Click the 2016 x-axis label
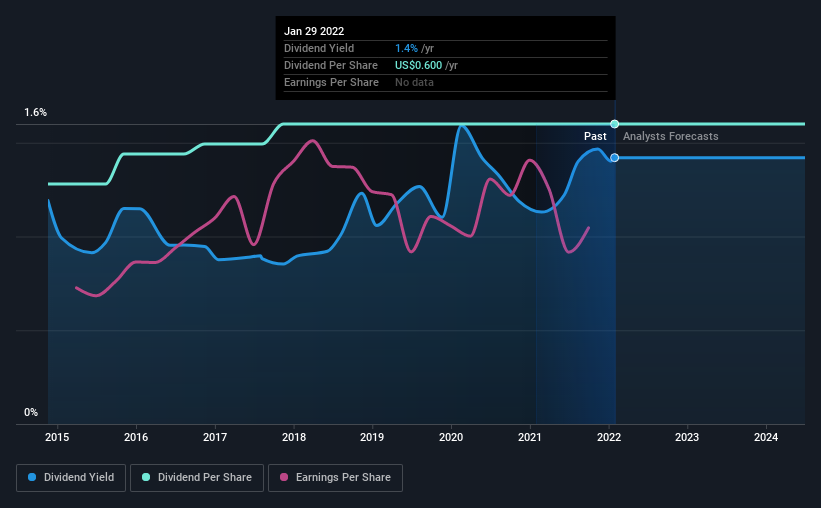 click(x=136, y=437)
